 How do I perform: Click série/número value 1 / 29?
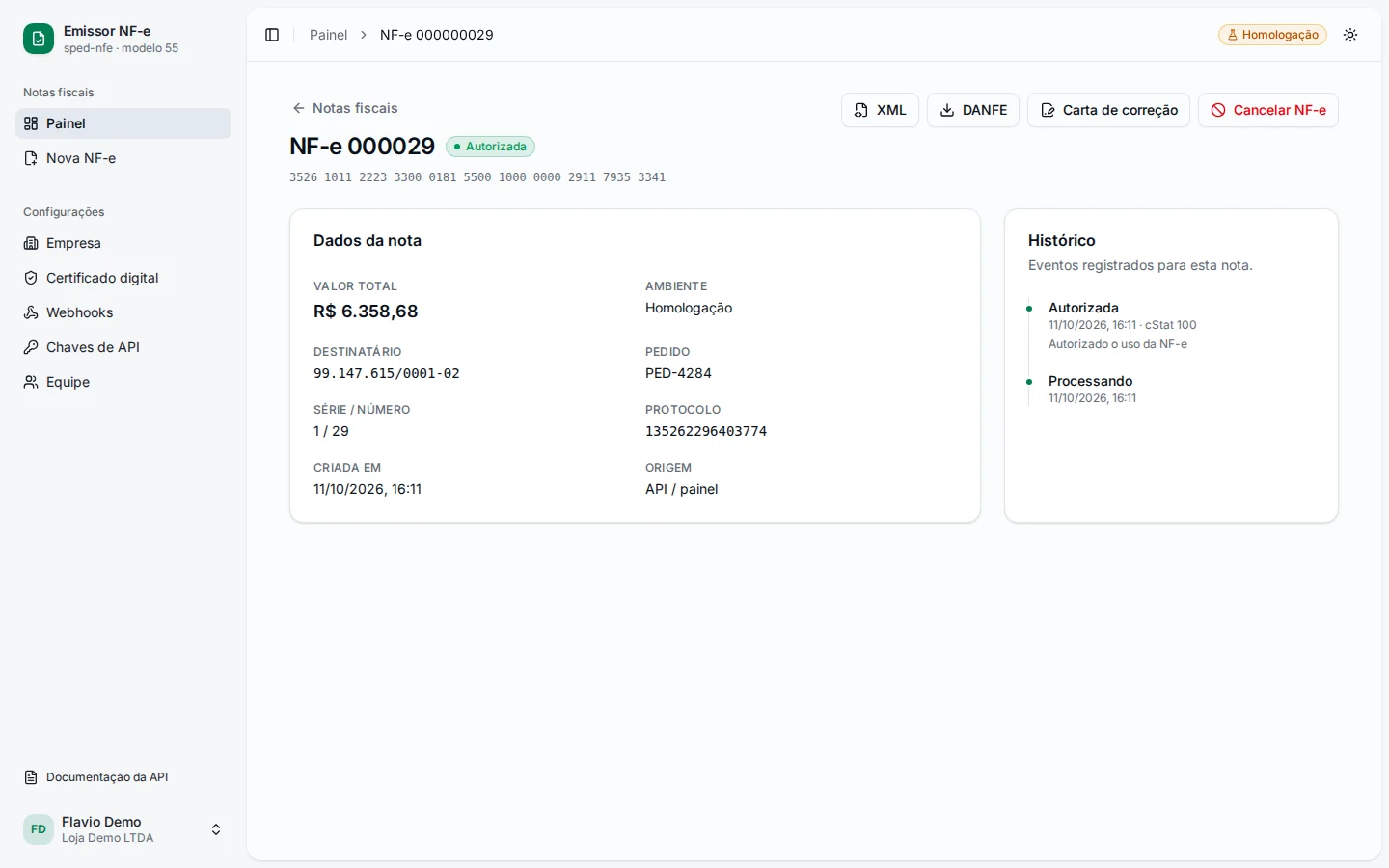[x=331, y=431]
